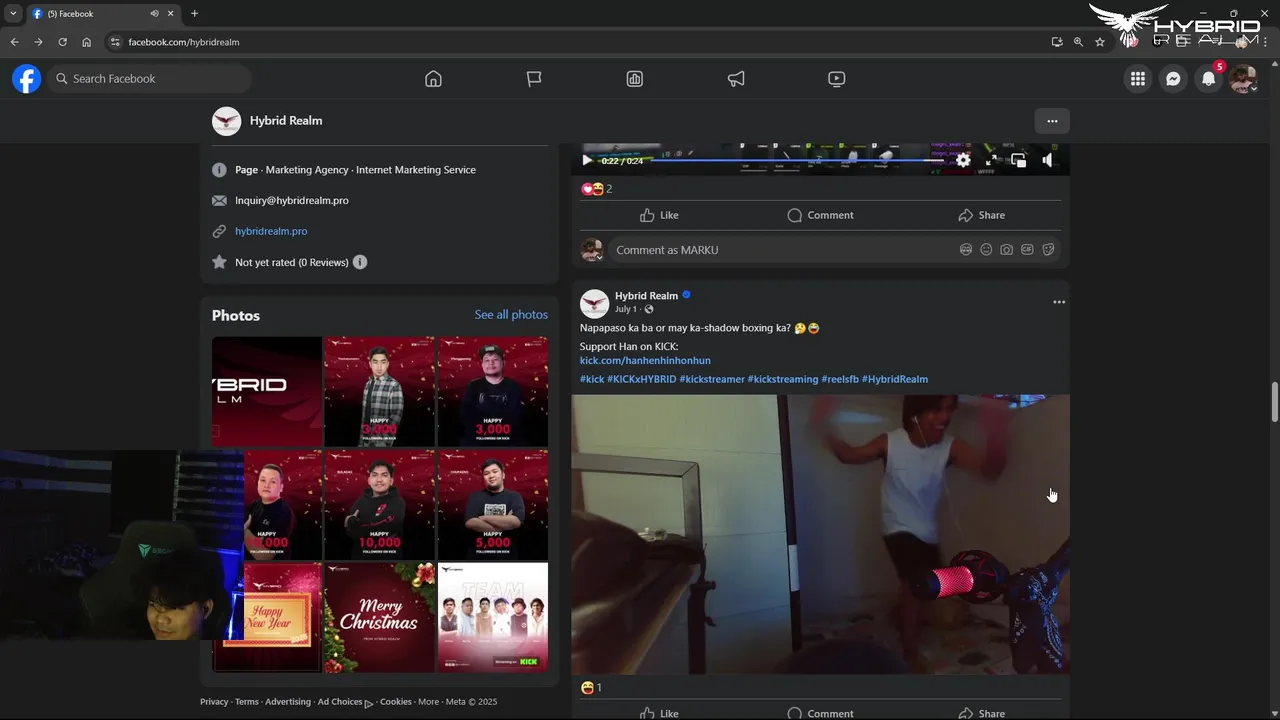Reload the page in Chrome
The image size is (1280, 720).
pyautogui.click(x=62, y=42)
